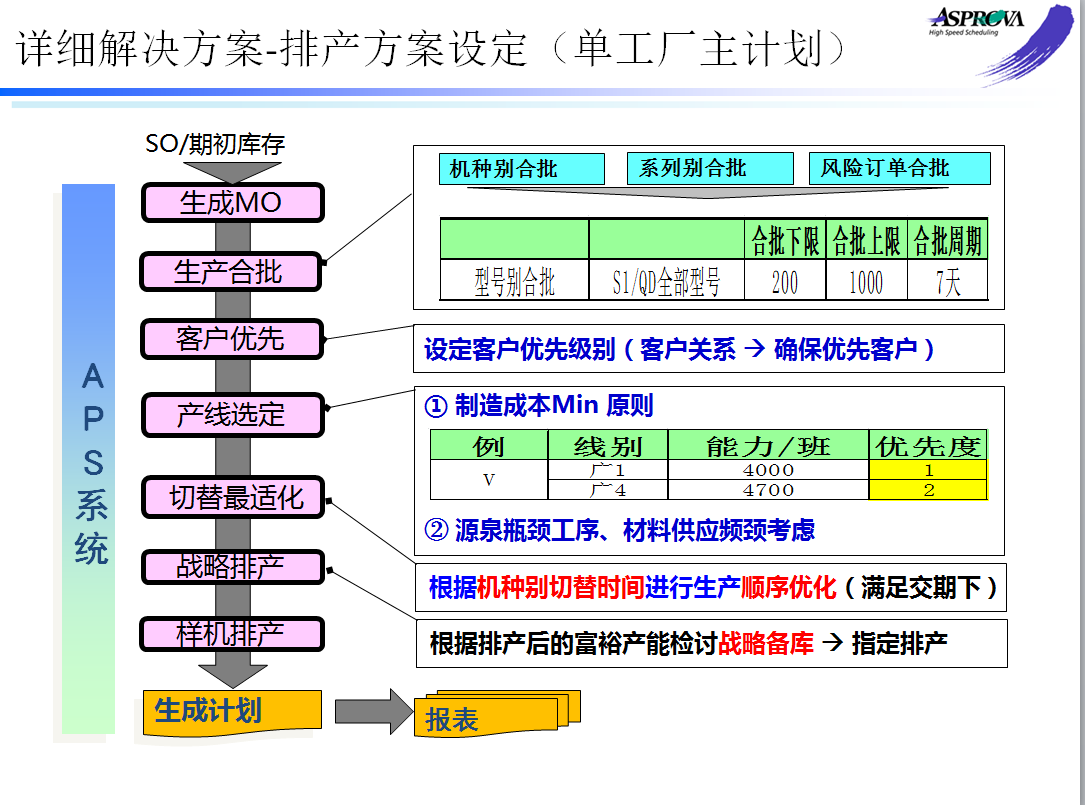Enable the 系列别合批 option
1085x805 pixels.
(x=709, y=166)
